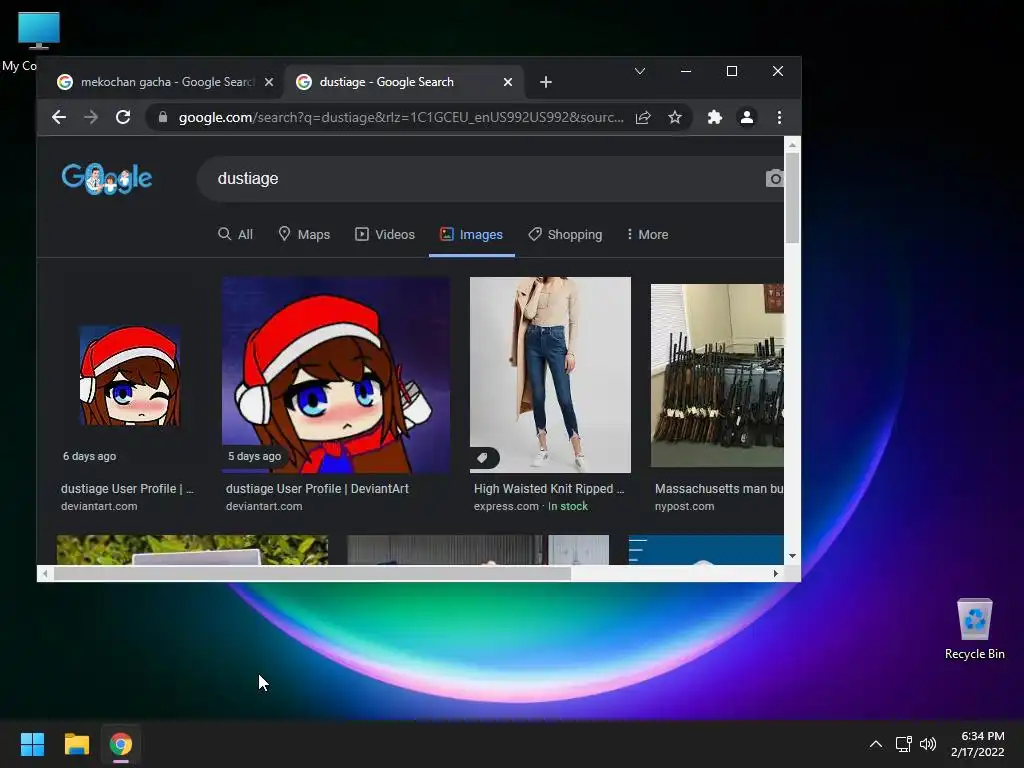
Task: Click the horizontal scrollbar thumb
Action: (312, 573)
